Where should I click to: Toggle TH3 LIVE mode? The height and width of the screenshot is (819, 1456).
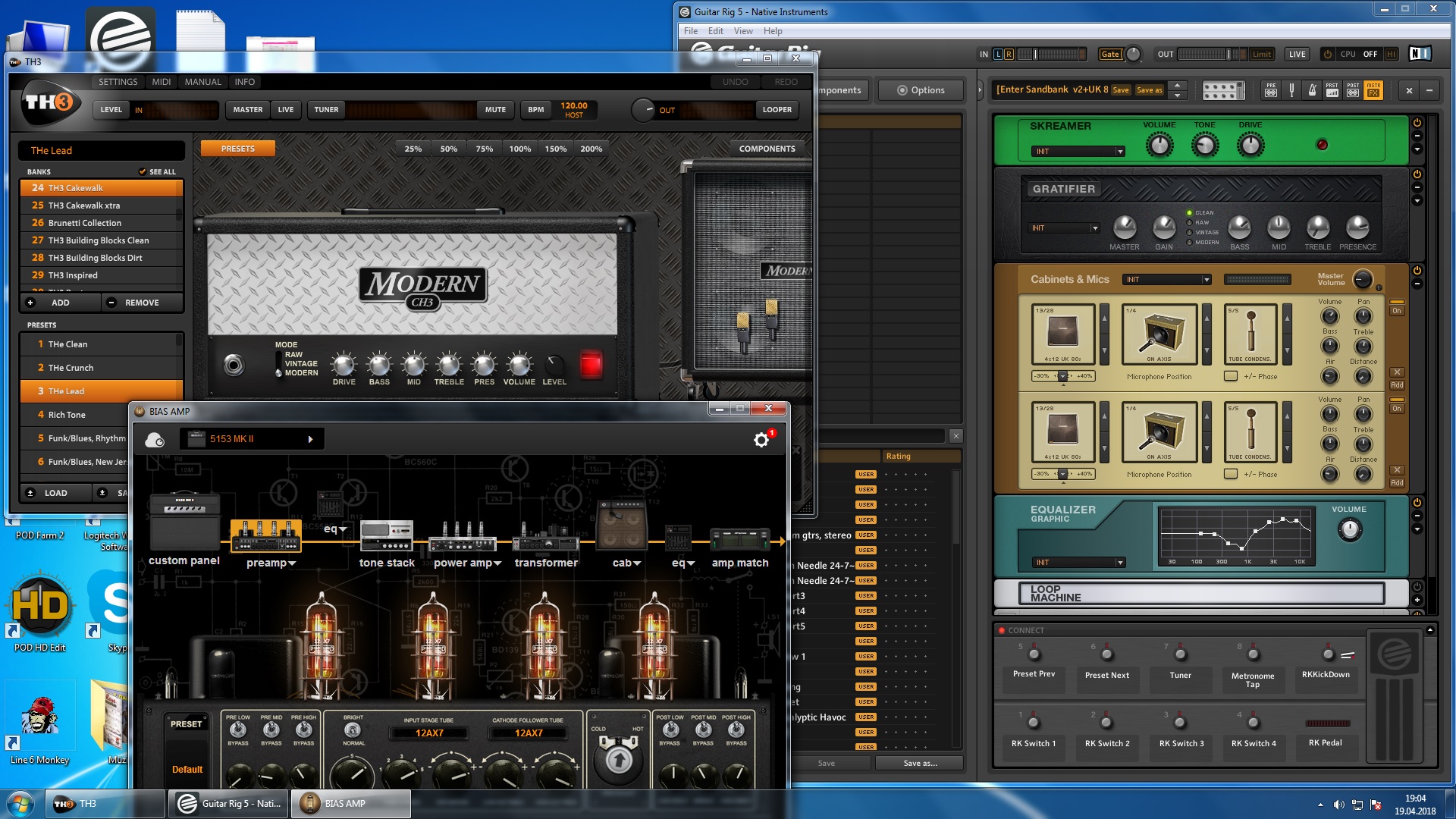coord(286,110)
